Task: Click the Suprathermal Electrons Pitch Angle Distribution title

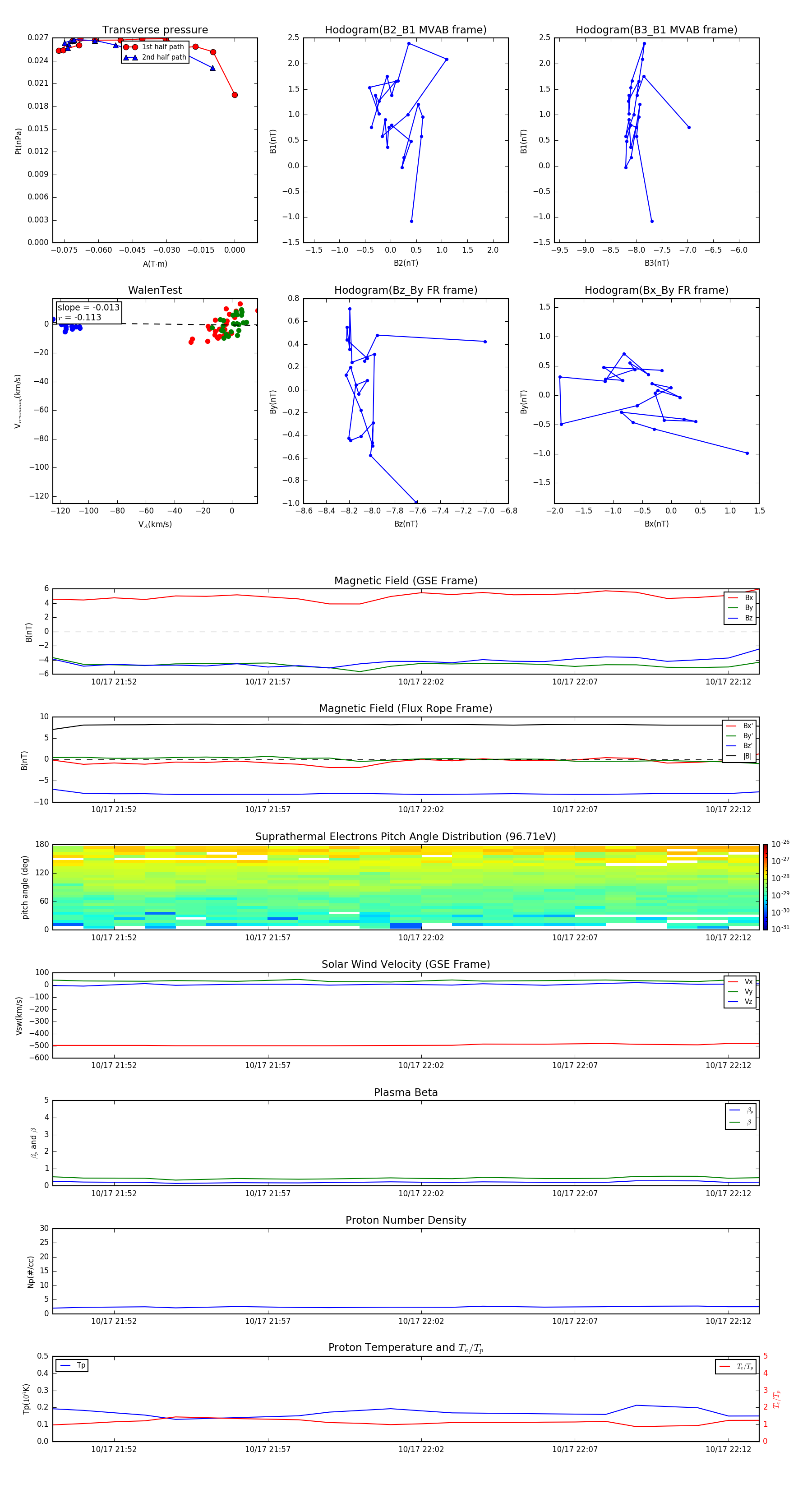Action: (406, 837)
